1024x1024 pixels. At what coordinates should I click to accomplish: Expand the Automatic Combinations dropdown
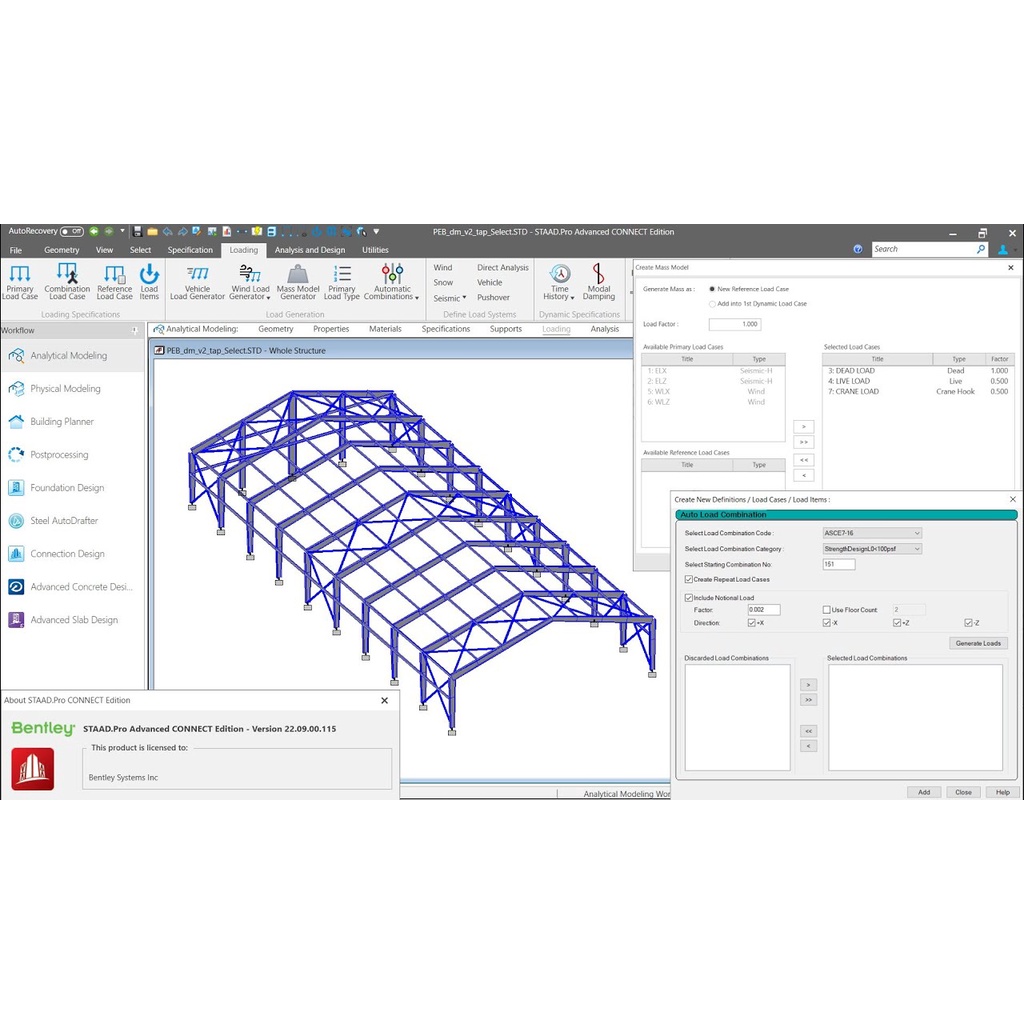click(417, 298)
